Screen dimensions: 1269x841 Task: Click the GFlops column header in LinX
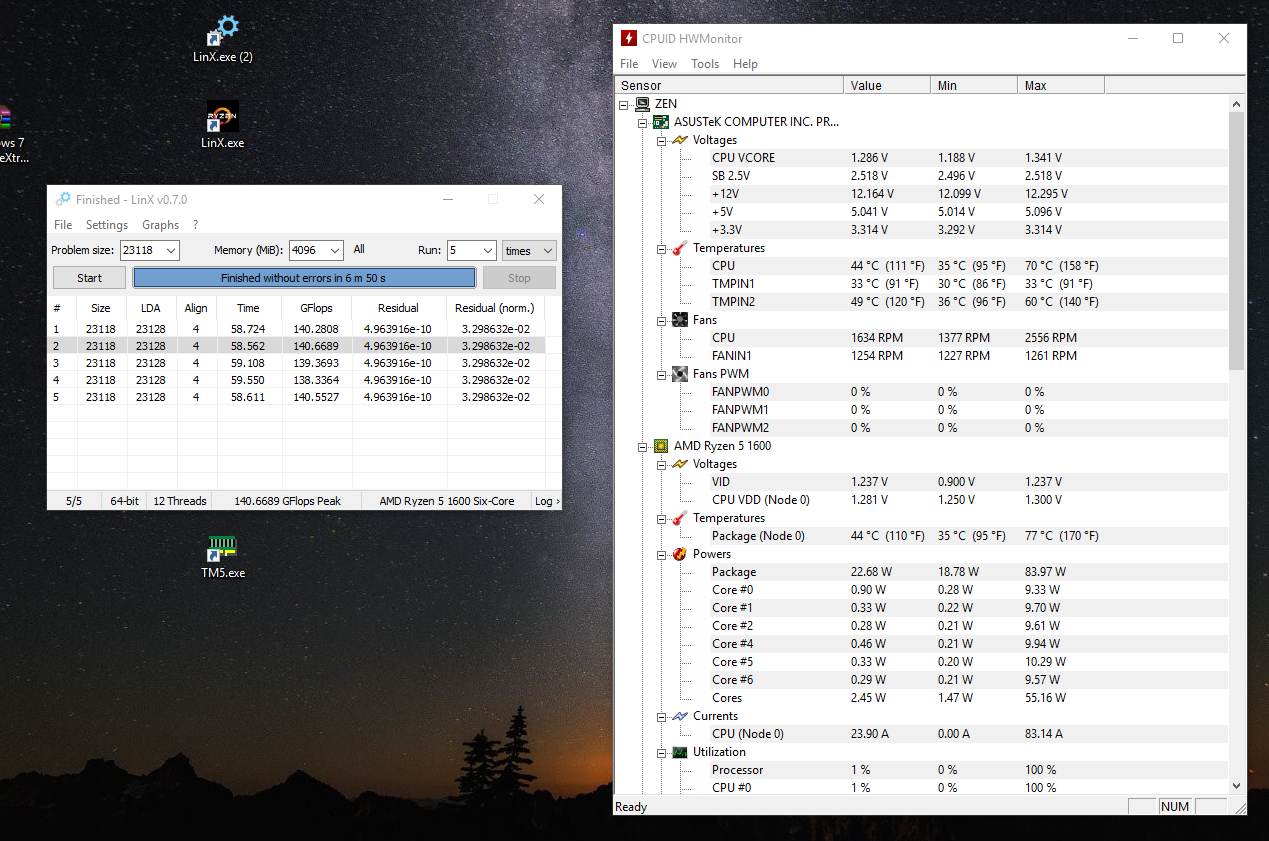point(317,308)
